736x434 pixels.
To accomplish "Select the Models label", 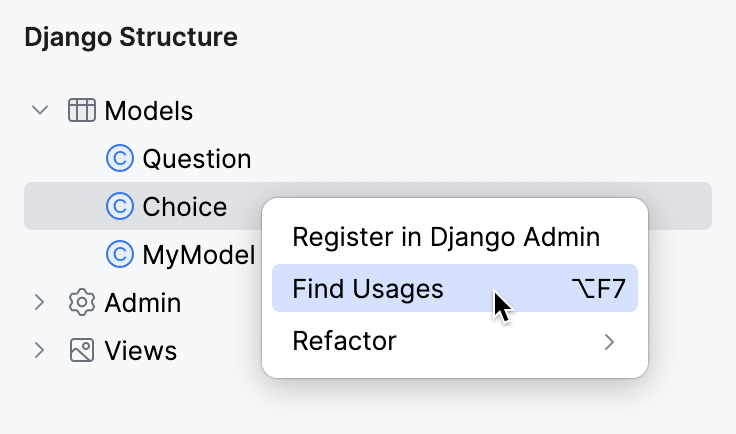I will point(149,110).
